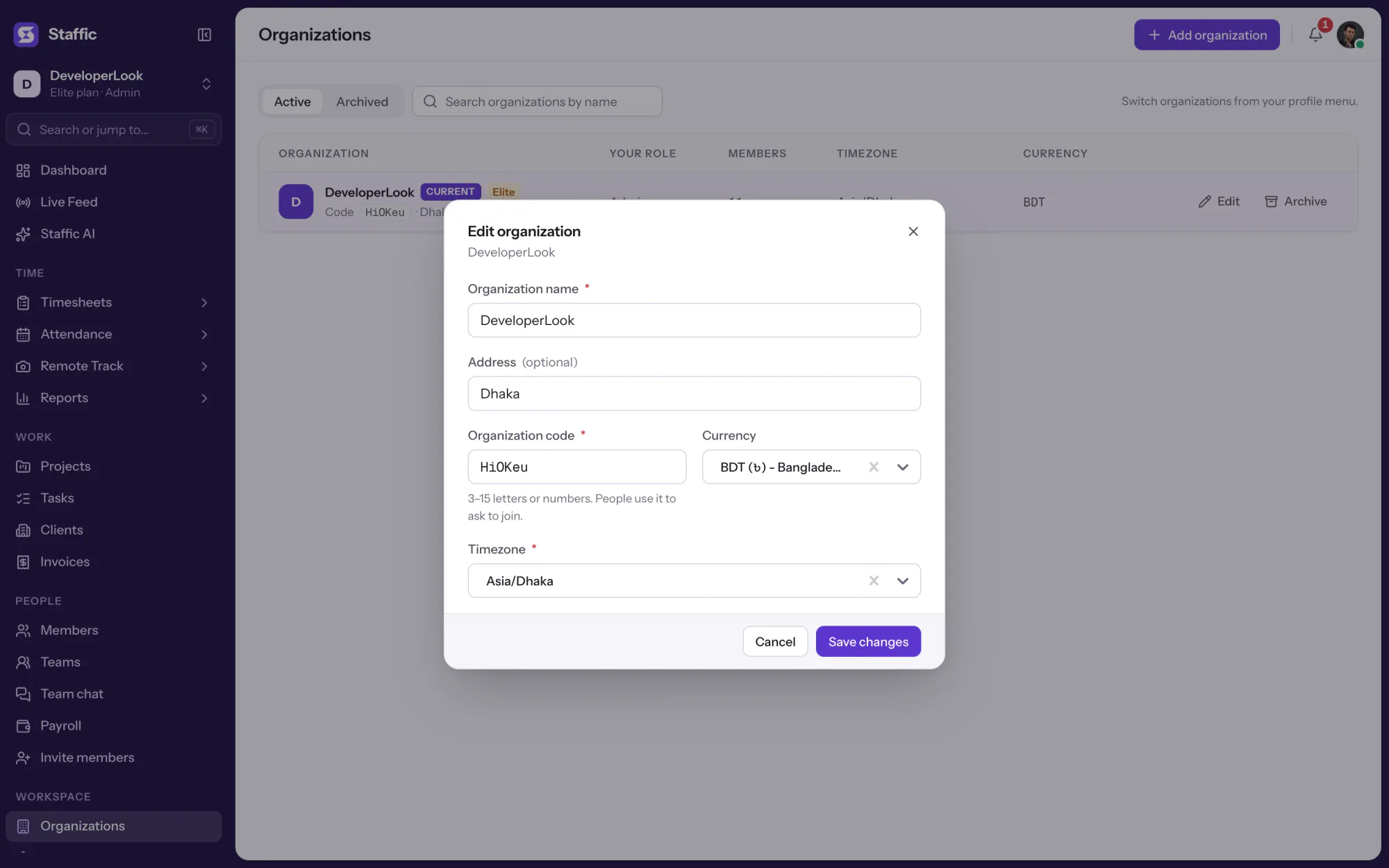Open Staffic AI

[114, 235]
